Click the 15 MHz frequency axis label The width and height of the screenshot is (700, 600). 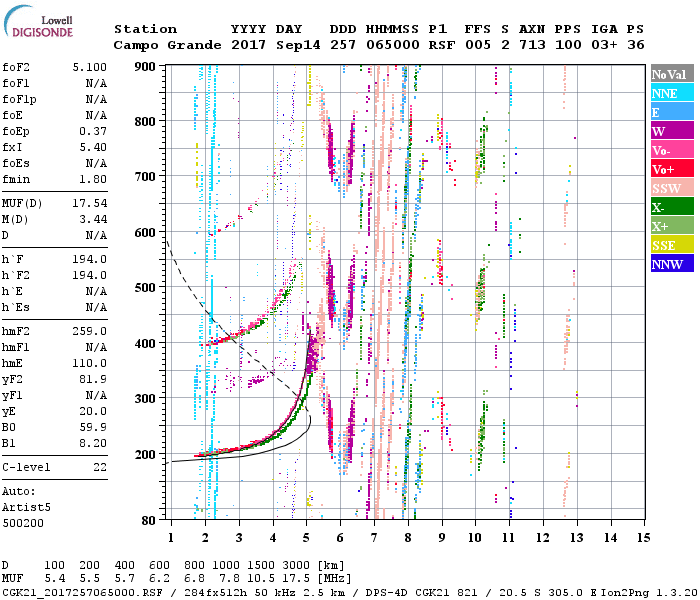[644, 538]
